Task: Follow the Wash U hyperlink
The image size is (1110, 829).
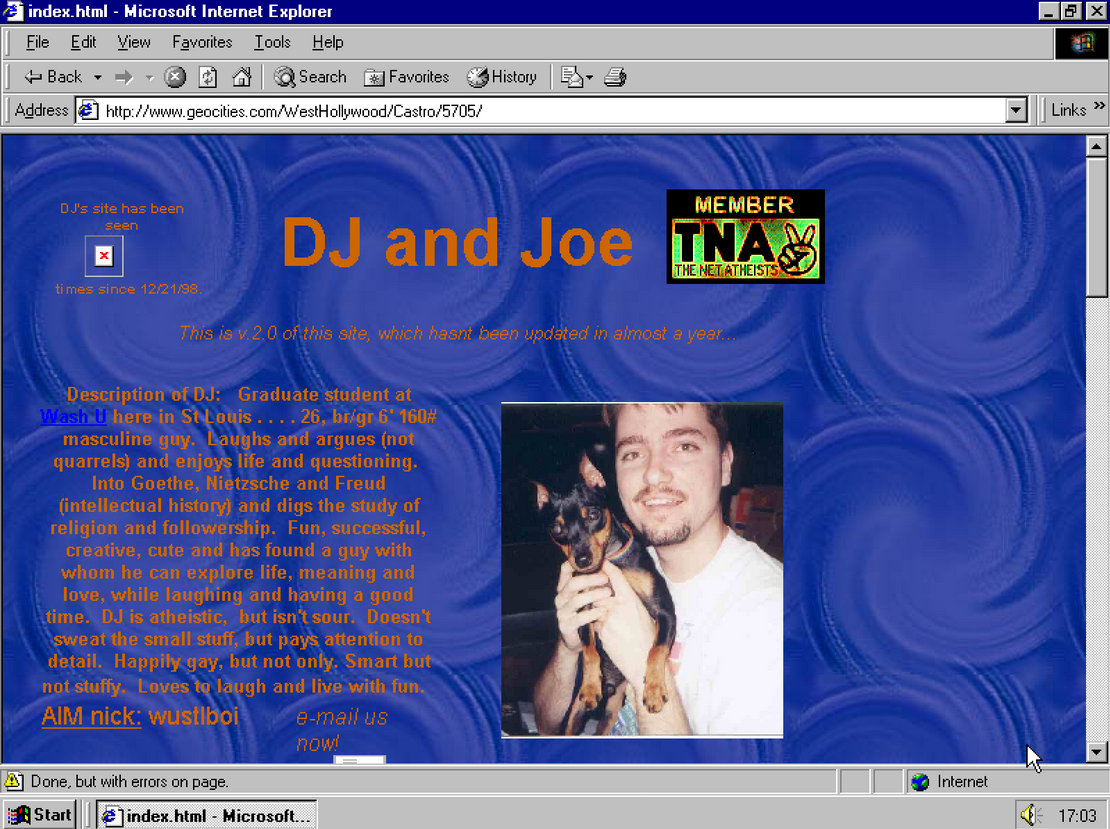Action: click(73, 417)
